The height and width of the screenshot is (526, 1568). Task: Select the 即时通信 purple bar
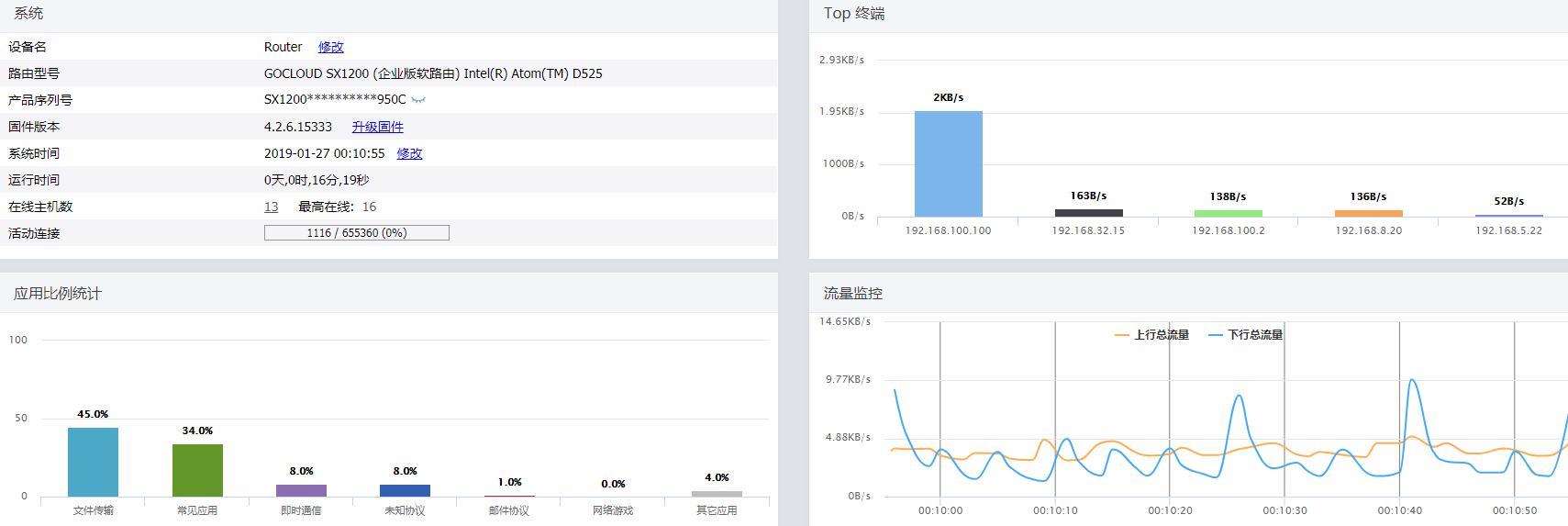[x=301, y=490]
